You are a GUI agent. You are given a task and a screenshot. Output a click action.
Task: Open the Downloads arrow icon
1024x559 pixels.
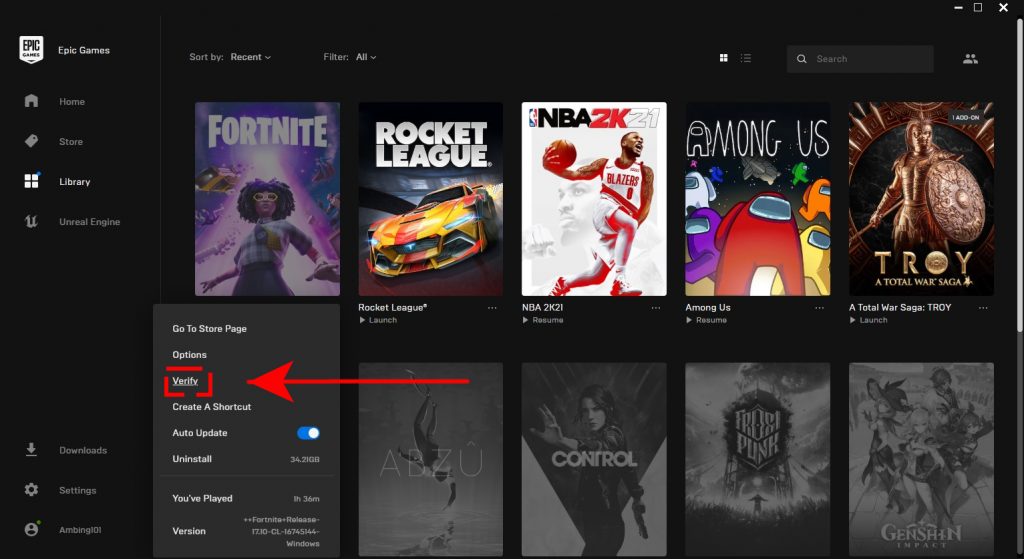31,450
